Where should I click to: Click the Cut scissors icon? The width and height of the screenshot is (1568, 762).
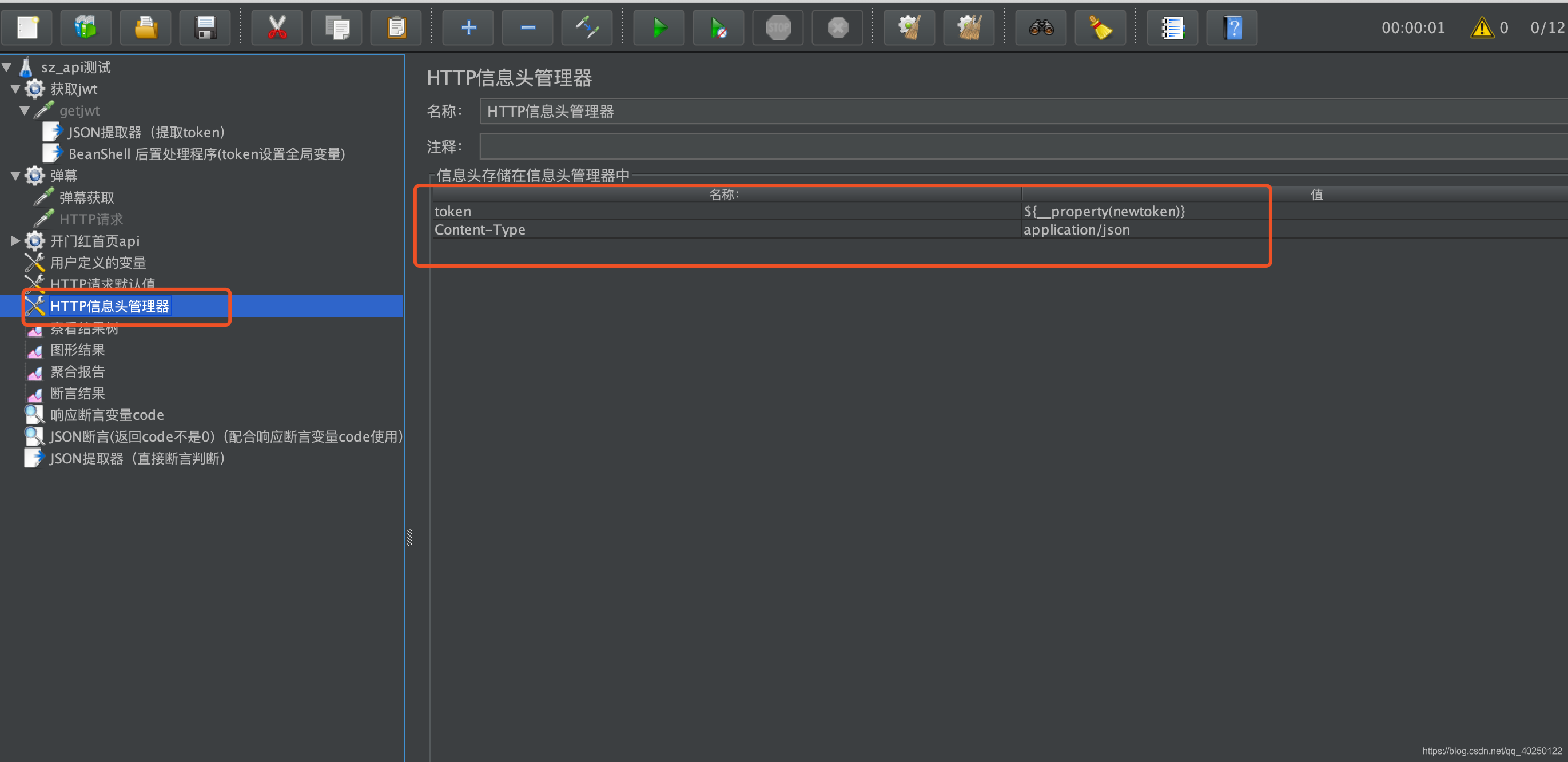pos(277,28)
